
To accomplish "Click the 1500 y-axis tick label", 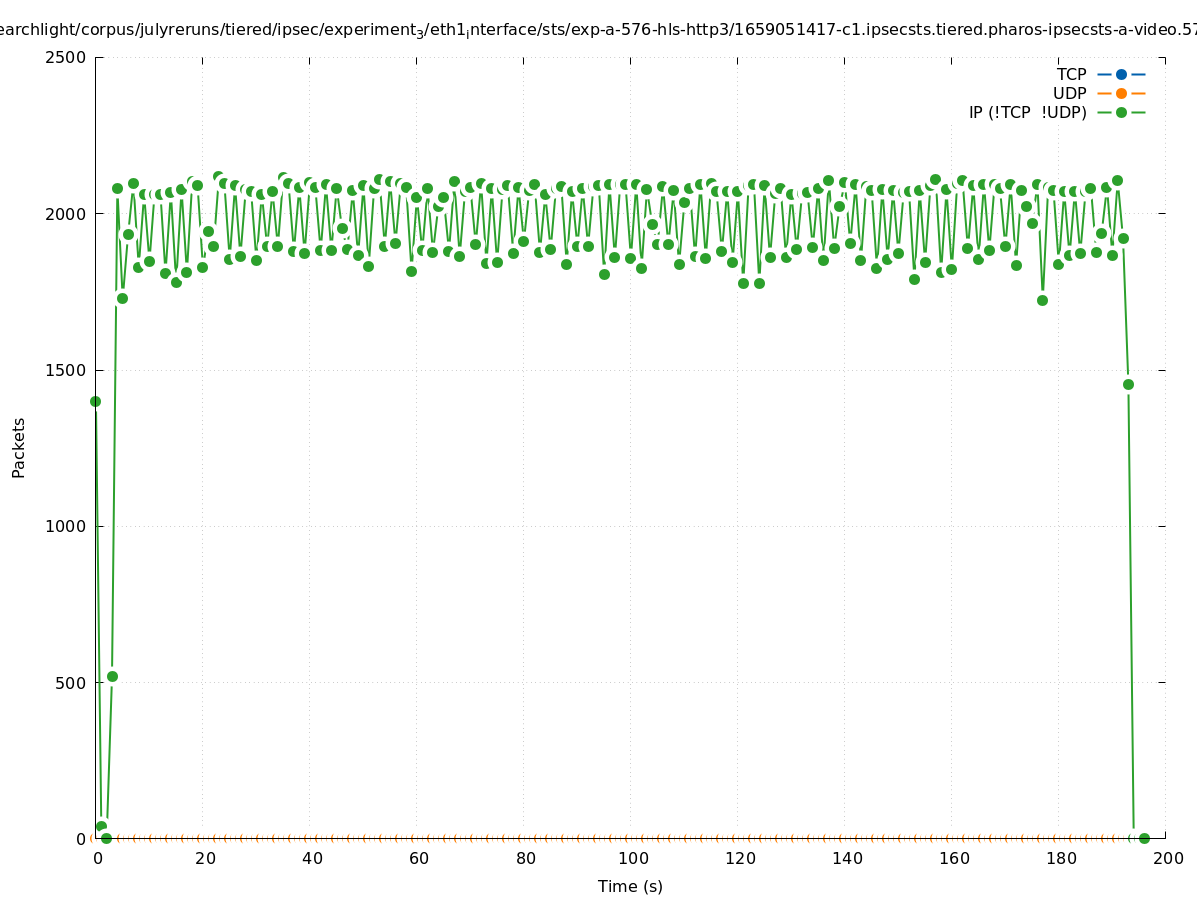I will (66, 370).
